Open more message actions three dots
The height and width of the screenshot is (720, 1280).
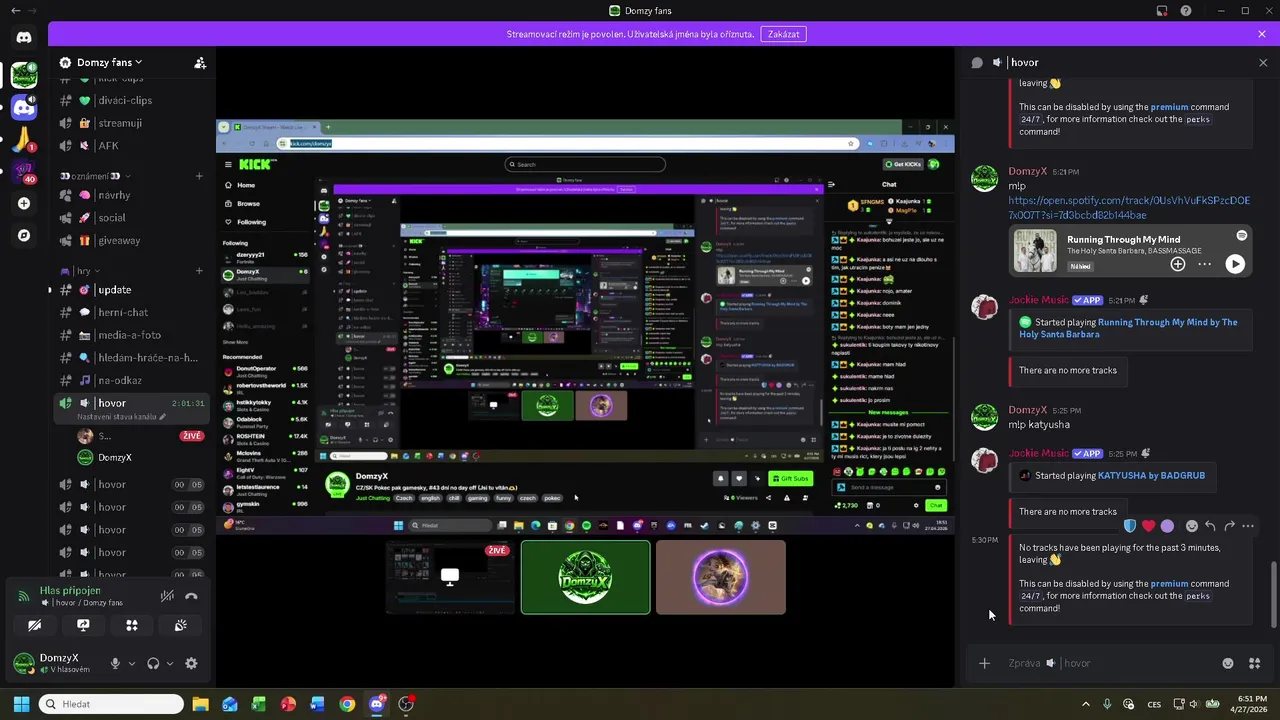tap(1247, 526)
